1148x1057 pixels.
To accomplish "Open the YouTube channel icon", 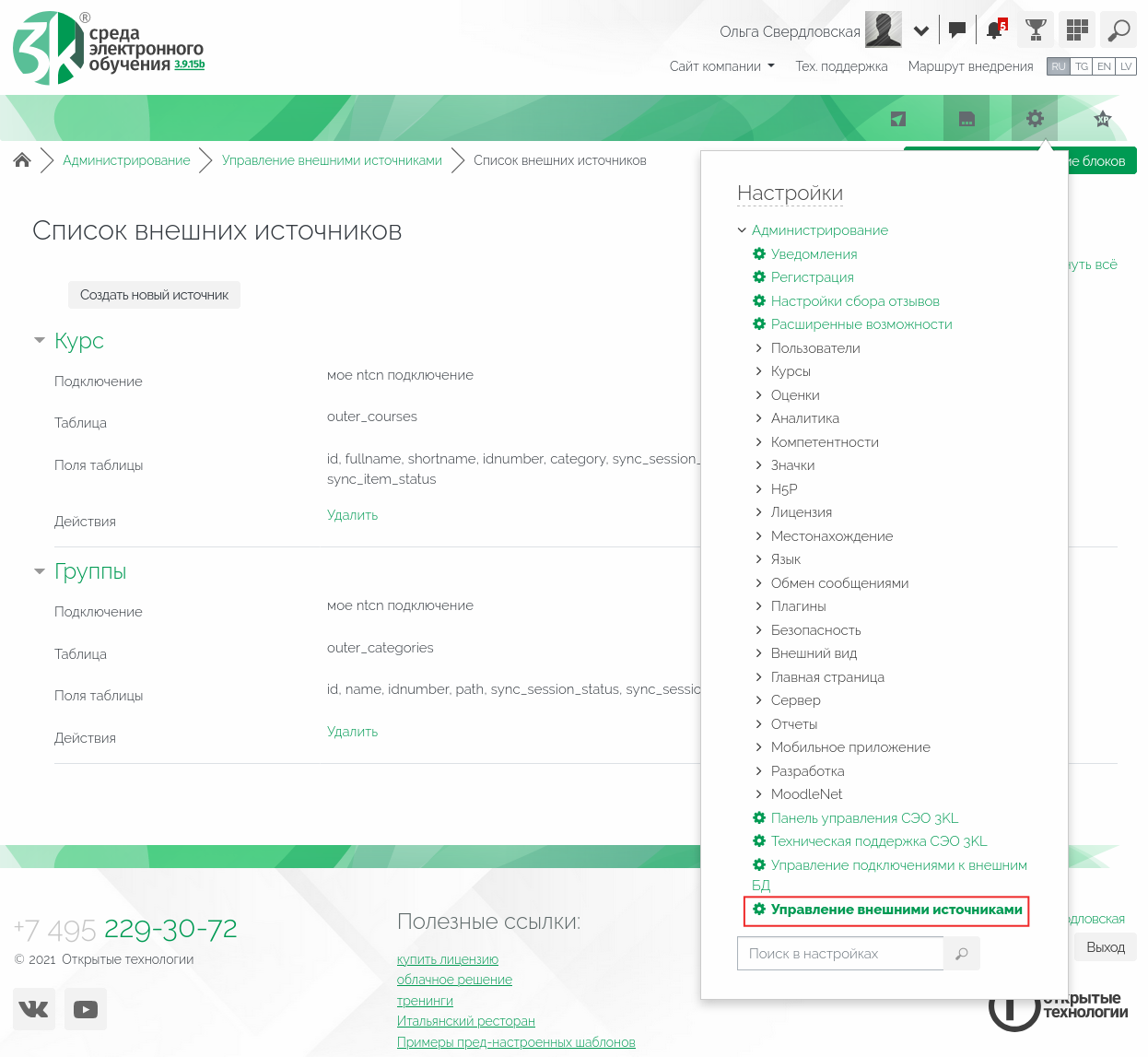I will click(x=86, y=1009).
